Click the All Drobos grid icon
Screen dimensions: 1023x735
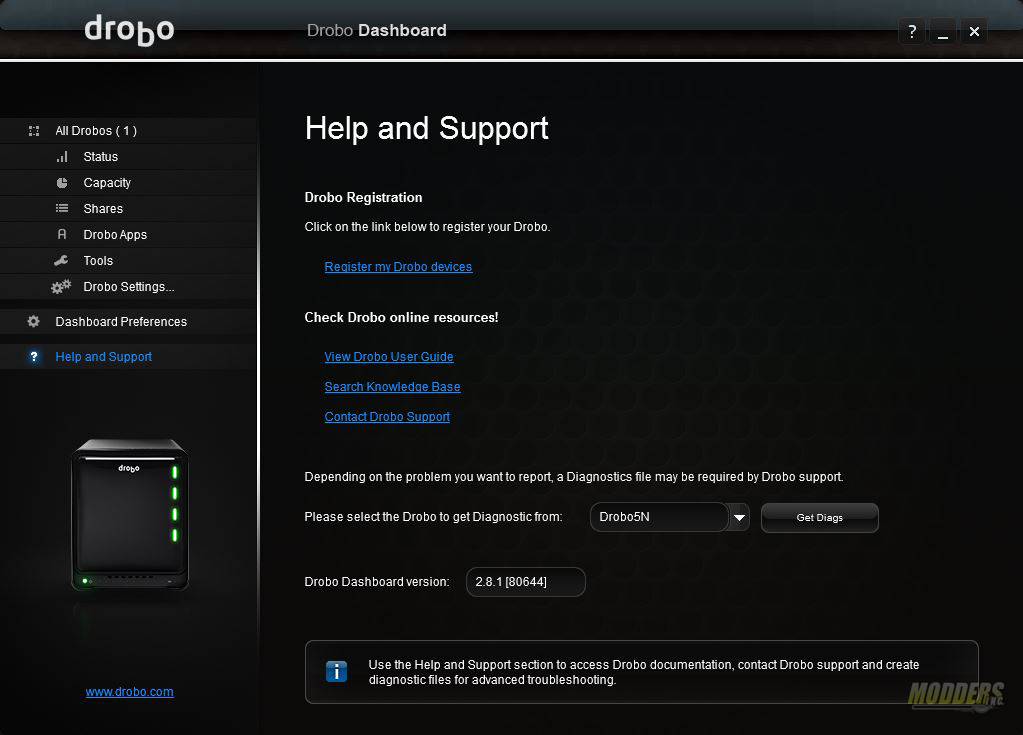(x=34, y=131)
